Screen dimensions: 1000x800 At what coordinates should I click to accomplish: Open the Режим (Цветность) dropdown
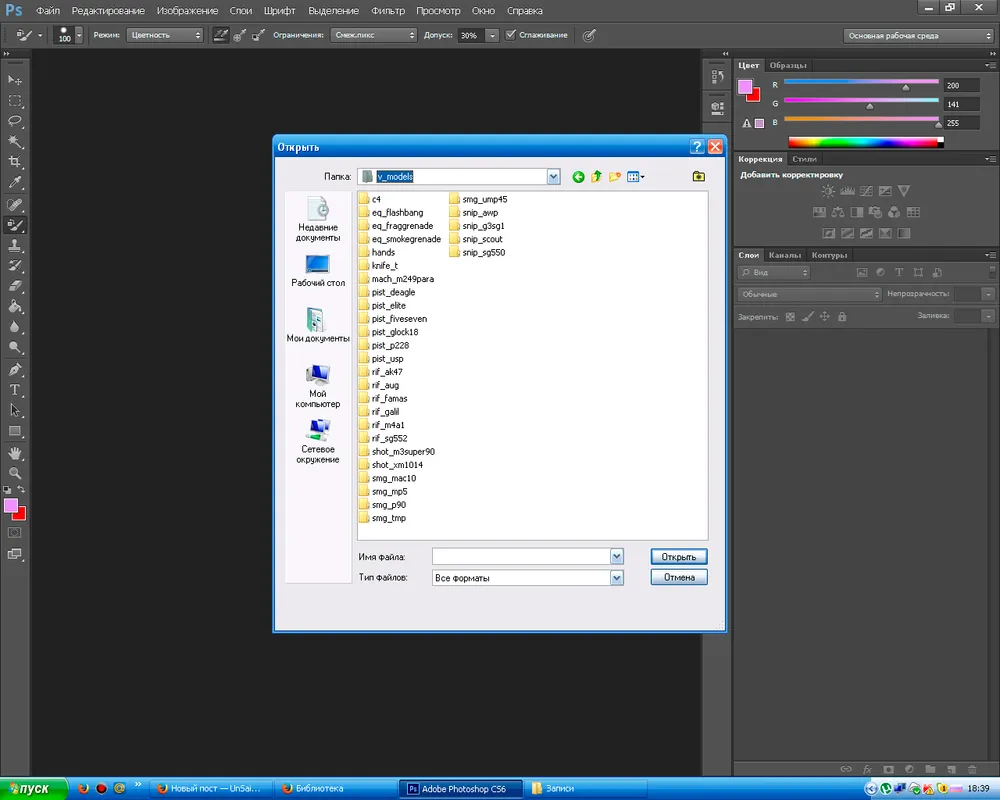(165, 35)
